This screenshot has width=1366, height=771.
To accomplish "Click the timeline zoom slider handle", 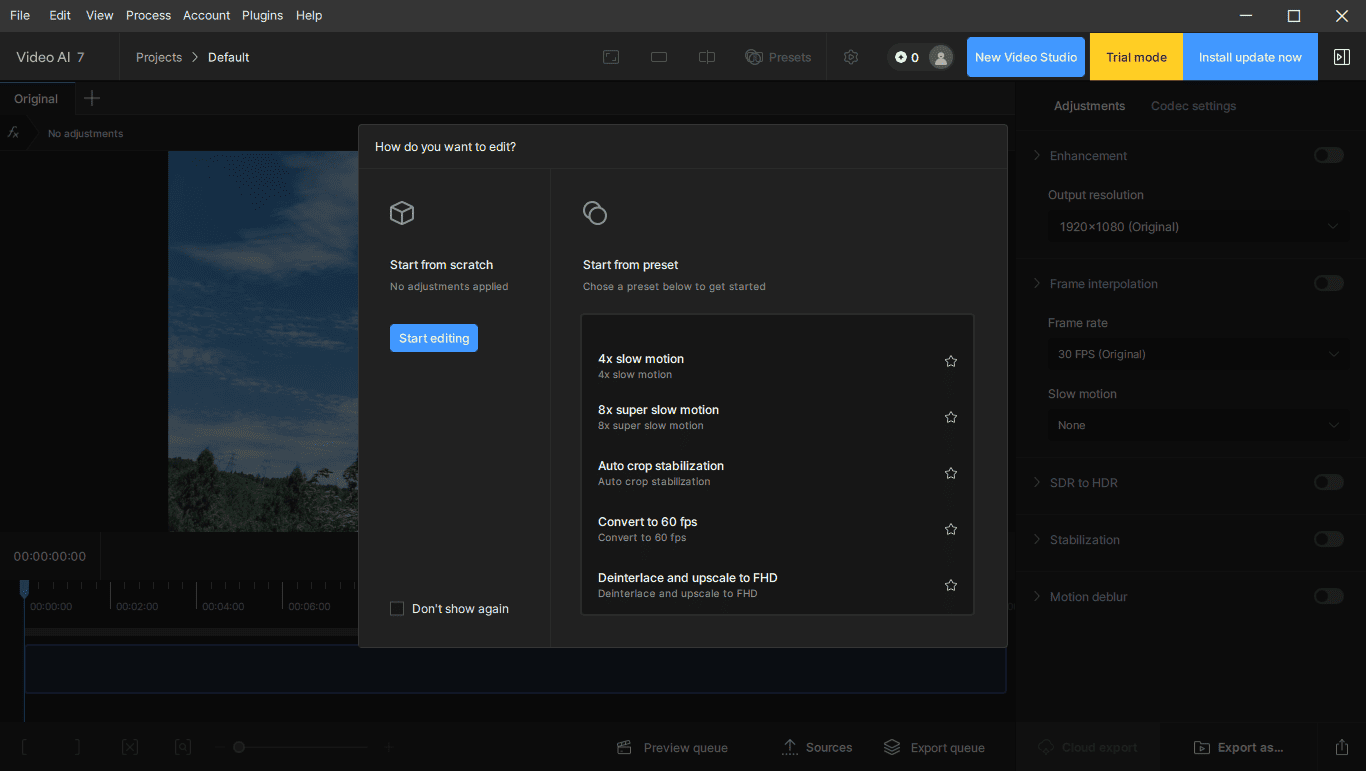I will pyautogui.click(x=239, y=747).
